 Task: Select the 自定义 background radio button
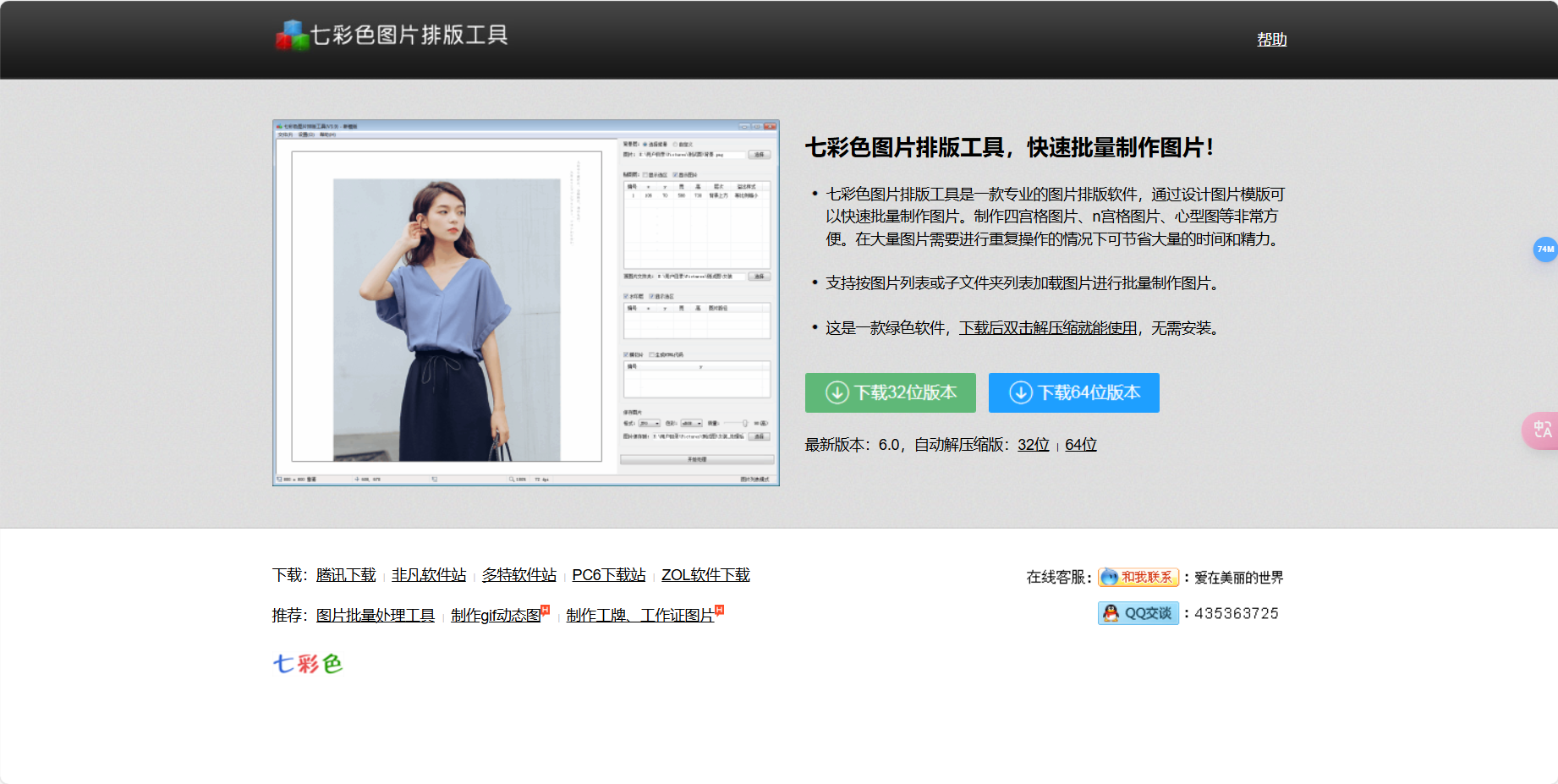pos(675,144)
